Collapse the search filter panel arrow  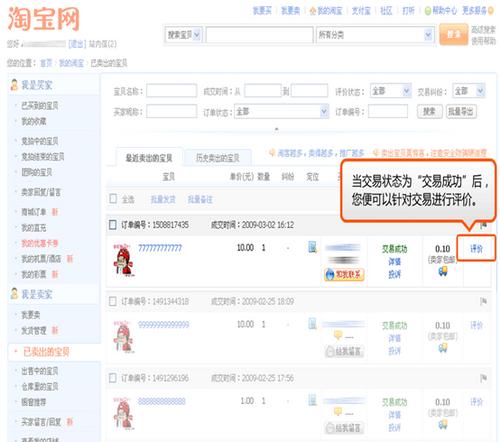click(x=276, y=129)
